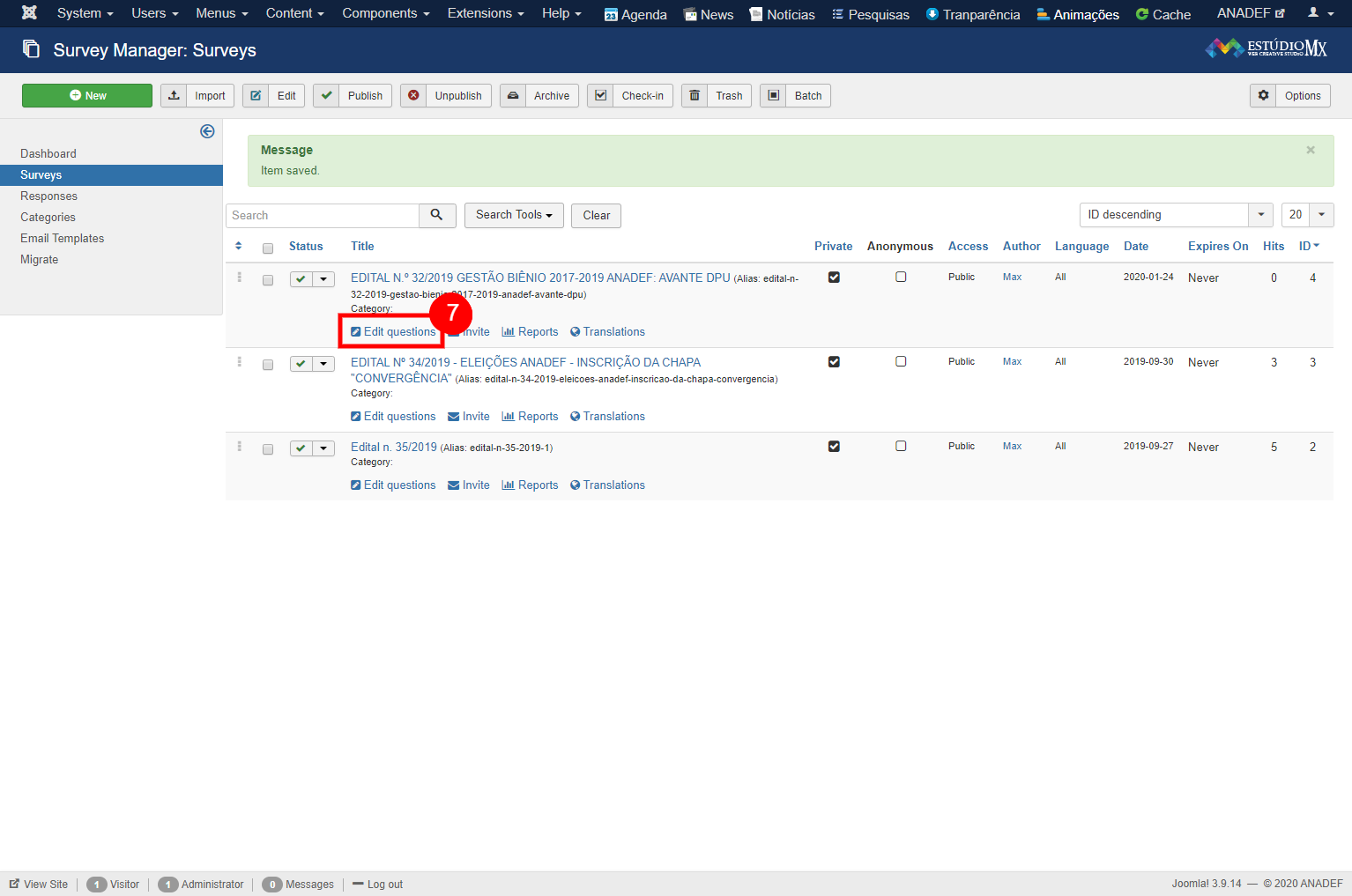The width and height of the screenshot is (1352, 896).
Task: Click the magnifier search button
Action: click(436, 215)
